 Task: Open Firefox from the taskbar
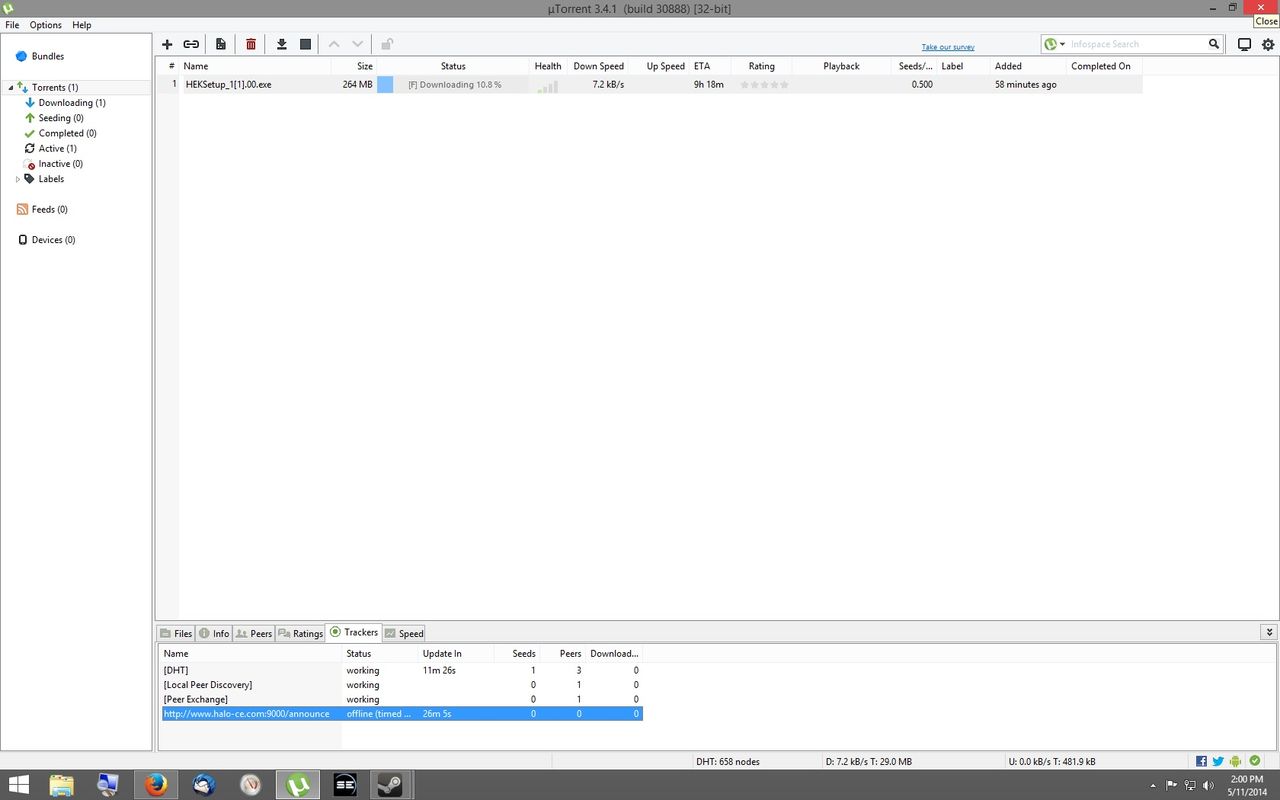point(155,785)
